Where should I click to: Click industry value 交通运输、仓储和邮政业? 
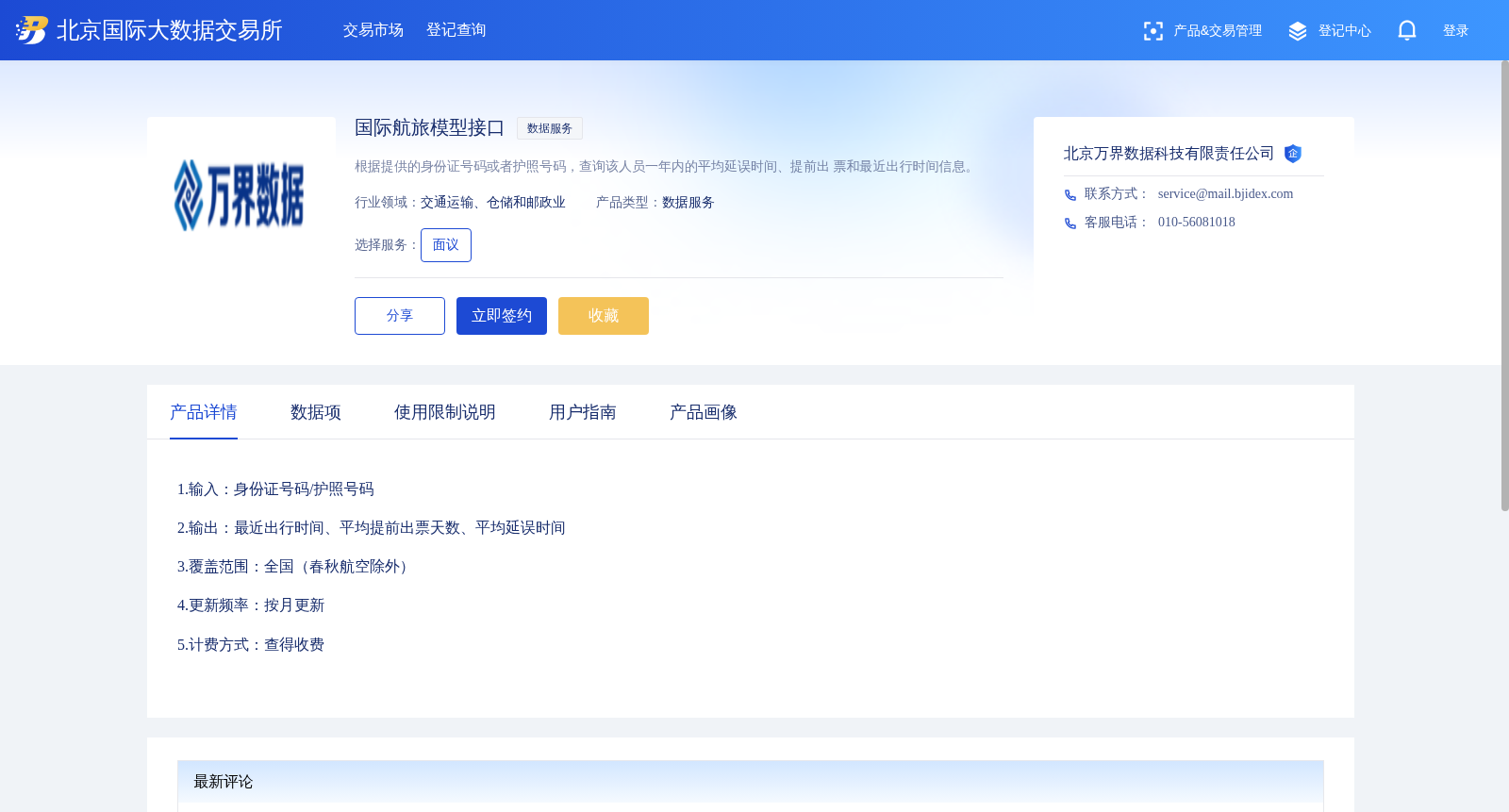[493, 203]
